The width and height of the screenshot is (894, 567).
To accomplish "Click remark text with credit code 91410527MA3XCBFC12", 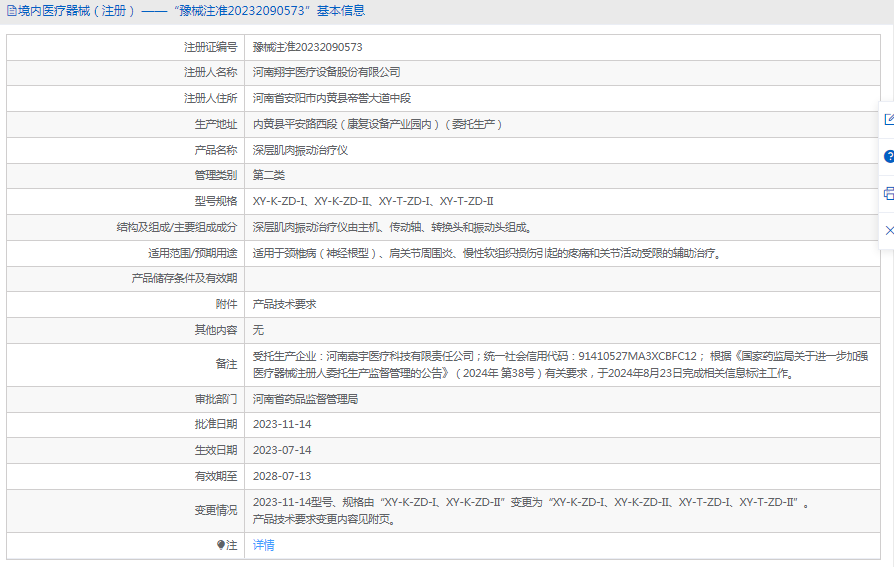I will tap(560, 364).
